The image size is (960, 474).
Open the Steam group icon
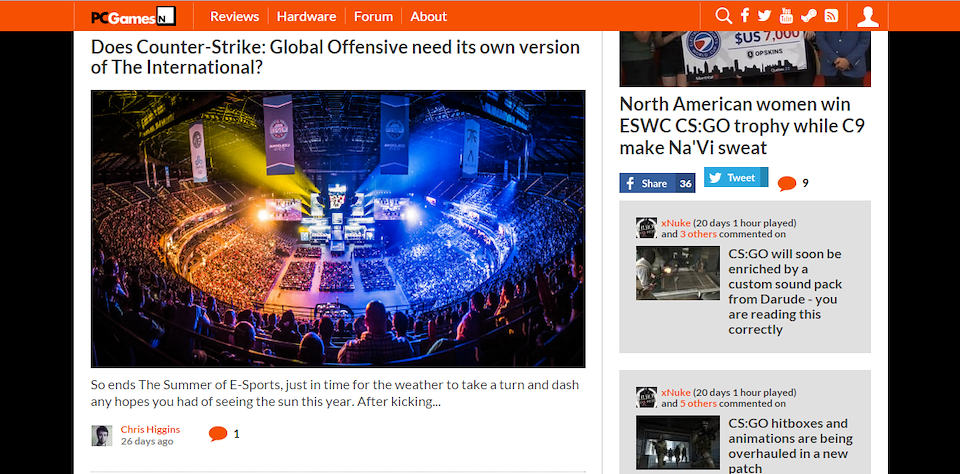pos(808,16)
